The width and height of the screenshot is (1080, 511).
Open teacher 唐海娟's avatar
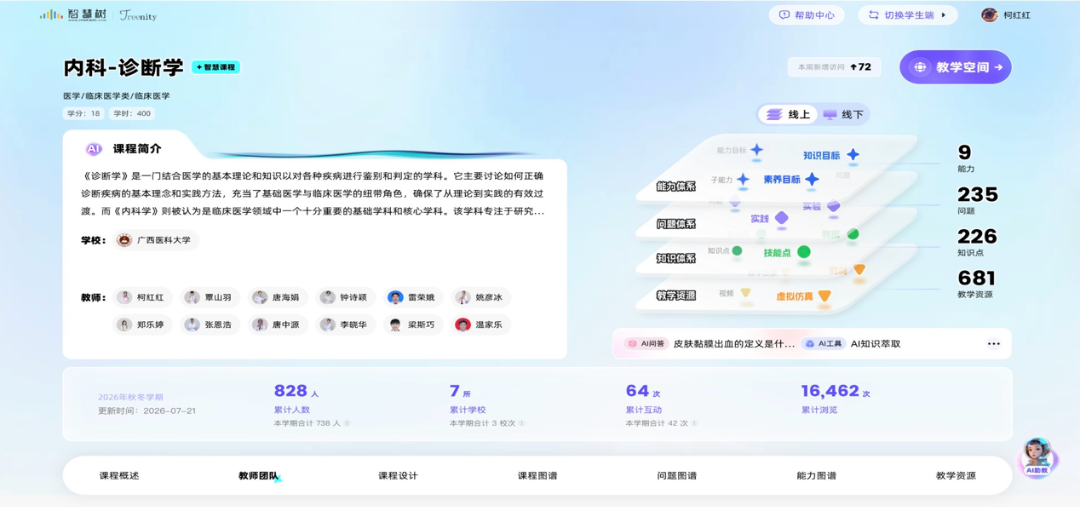[x=259, y=298]
